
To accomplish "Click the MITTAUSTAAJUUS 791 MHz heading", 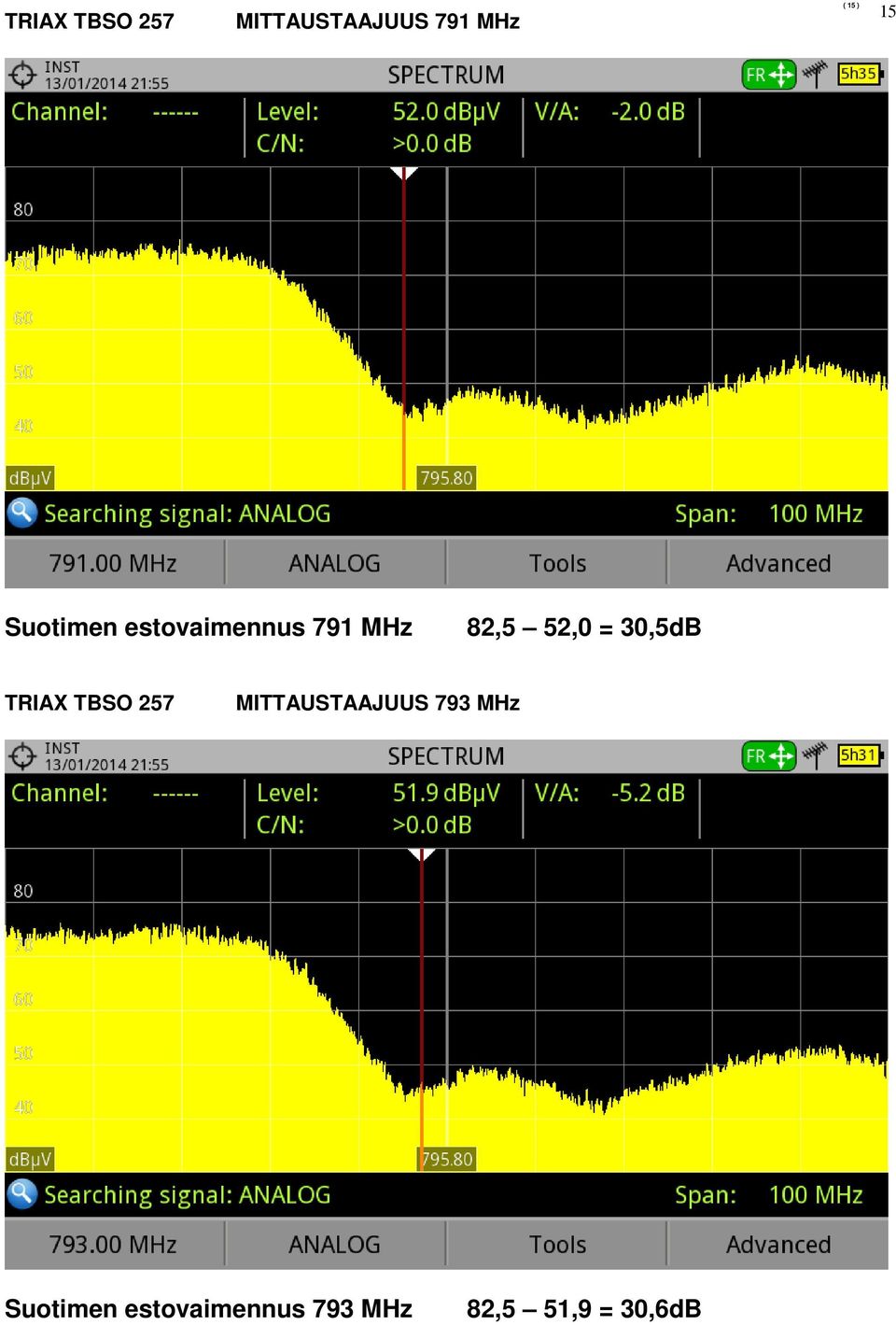I will click(x=377, y=21).
